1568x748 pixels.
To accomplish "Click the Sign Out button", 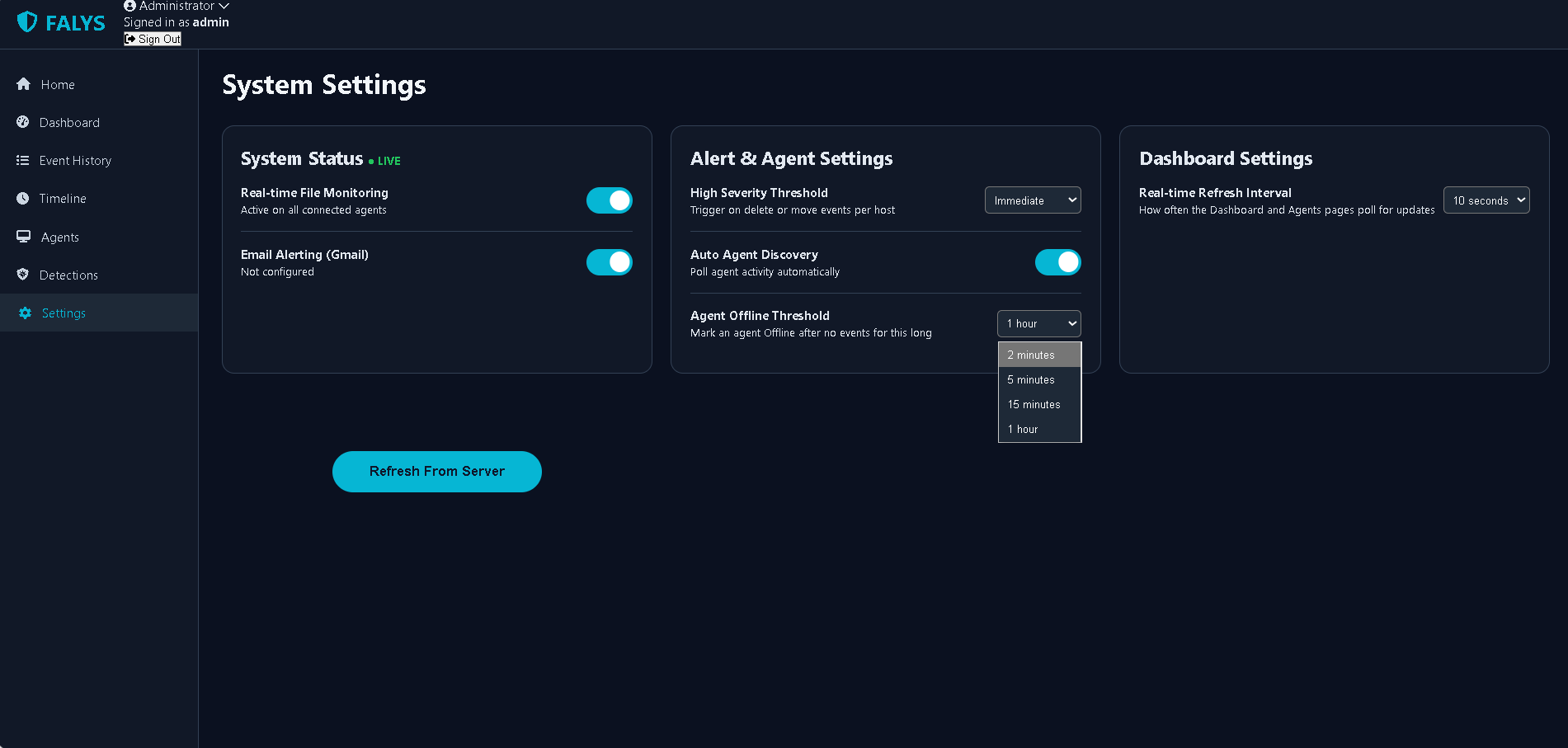I will pos(153,39).
